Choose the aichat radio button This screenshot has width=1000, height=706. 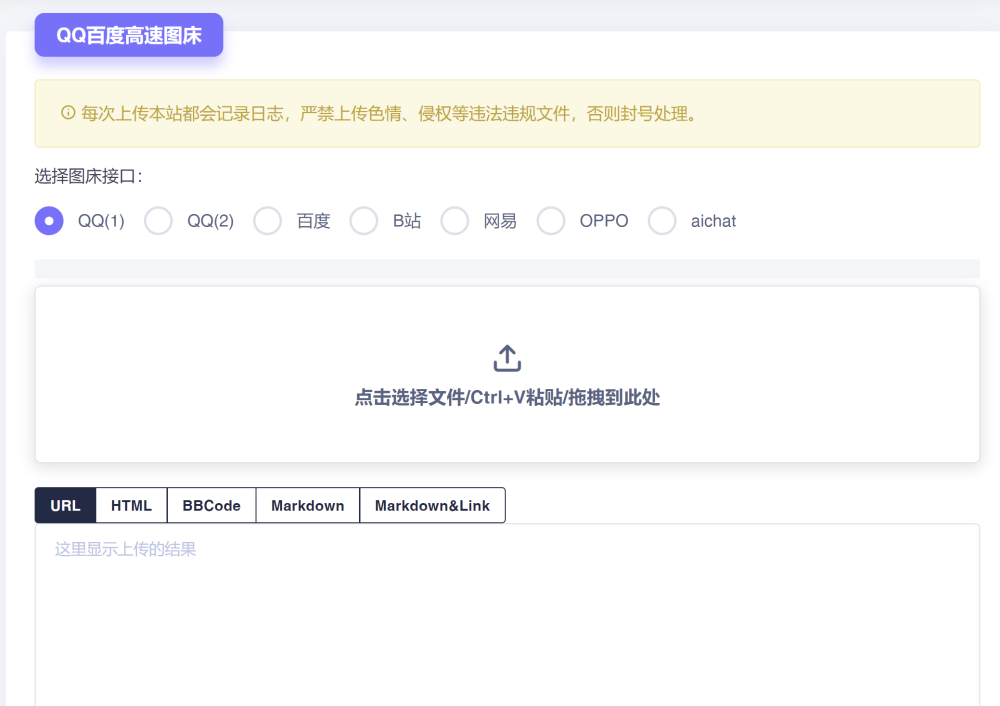pos(662,221)
